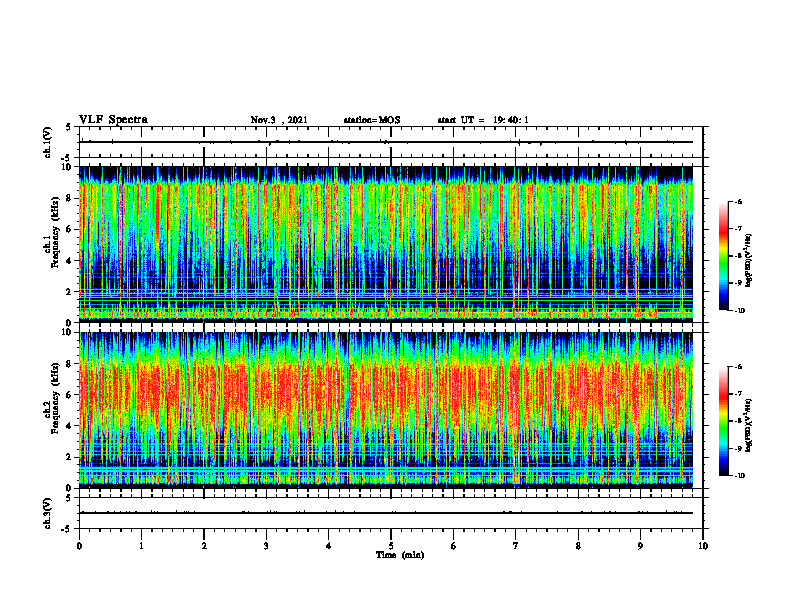This screenshot has width=792, height=612.
Task: Click the ch.1 frequency tick label "8"
Action: (x=69, y=198)
